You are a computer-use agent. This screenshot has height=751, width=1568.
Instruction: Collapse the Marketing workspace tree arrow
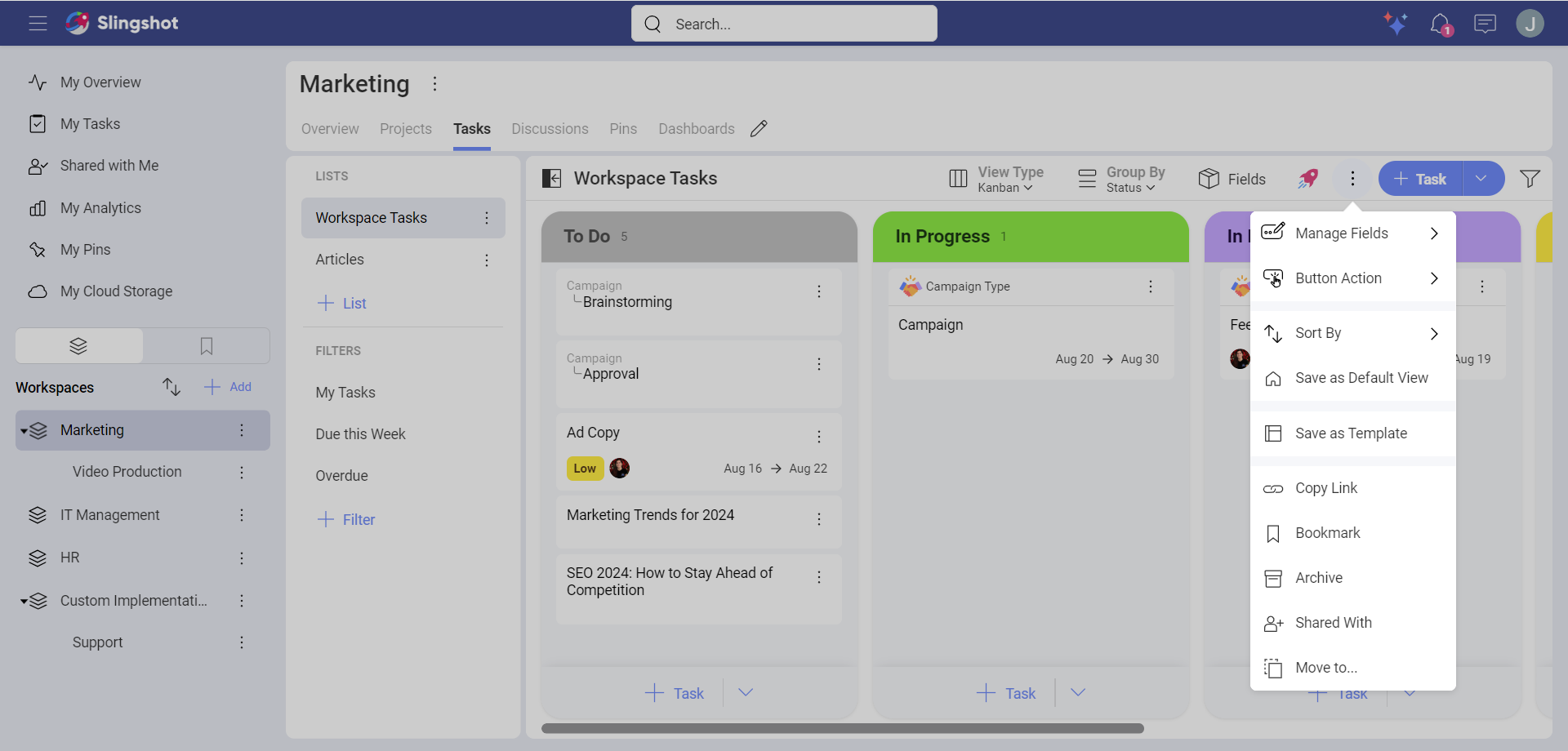(24, 431)
